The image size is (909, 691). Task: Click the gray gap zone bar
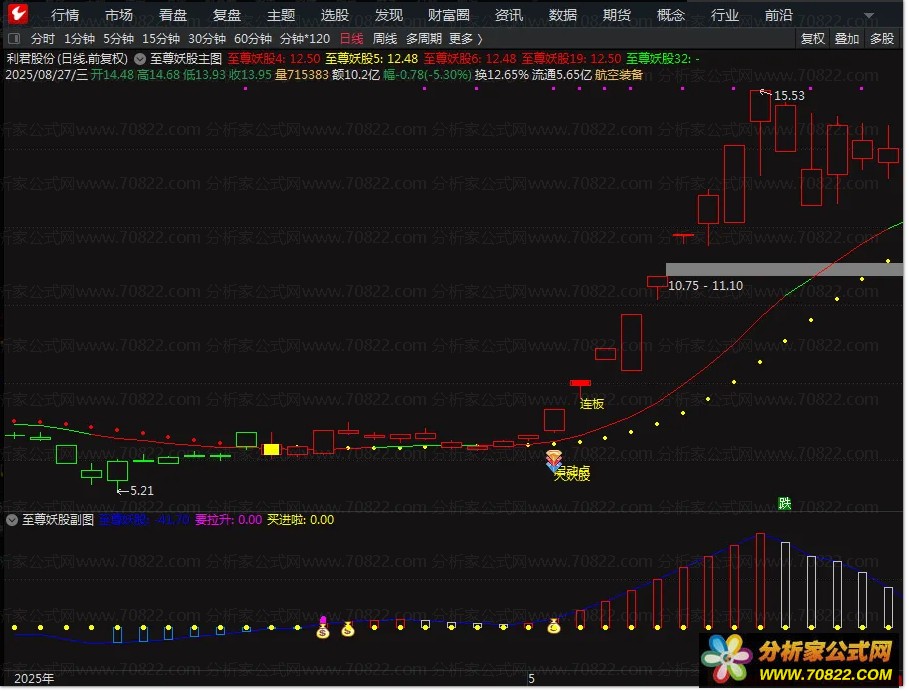[x=784, y=270]
